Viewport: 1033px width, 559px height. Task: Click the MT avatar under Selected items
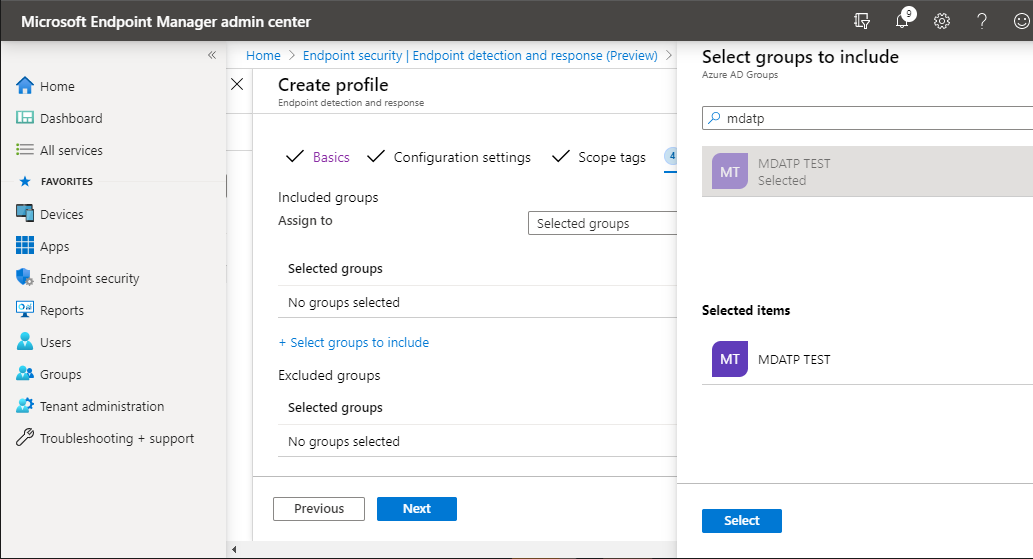pos(730,359)
